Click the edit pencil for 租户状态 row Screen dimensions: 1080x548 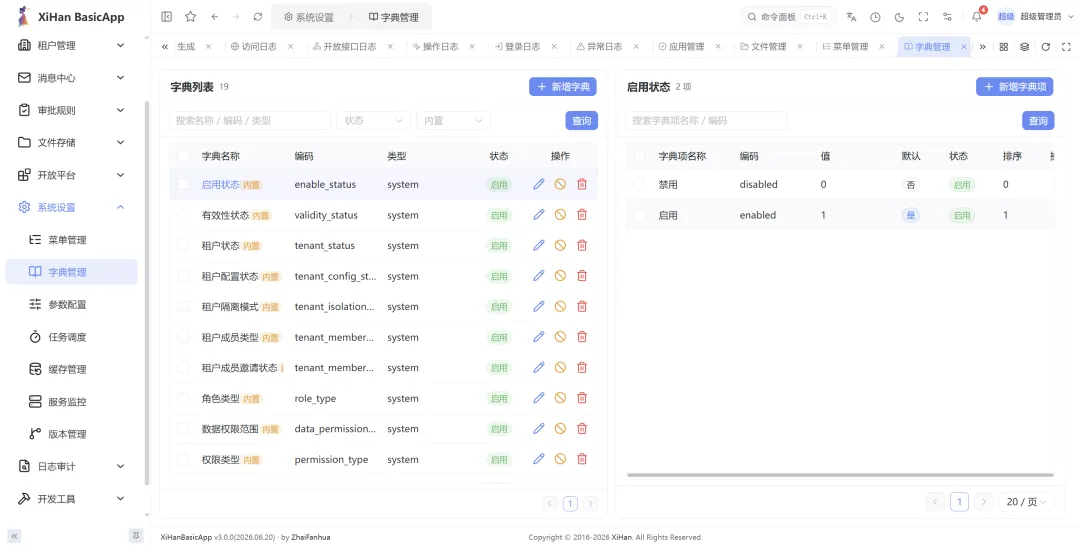click(x=539, y=245)
